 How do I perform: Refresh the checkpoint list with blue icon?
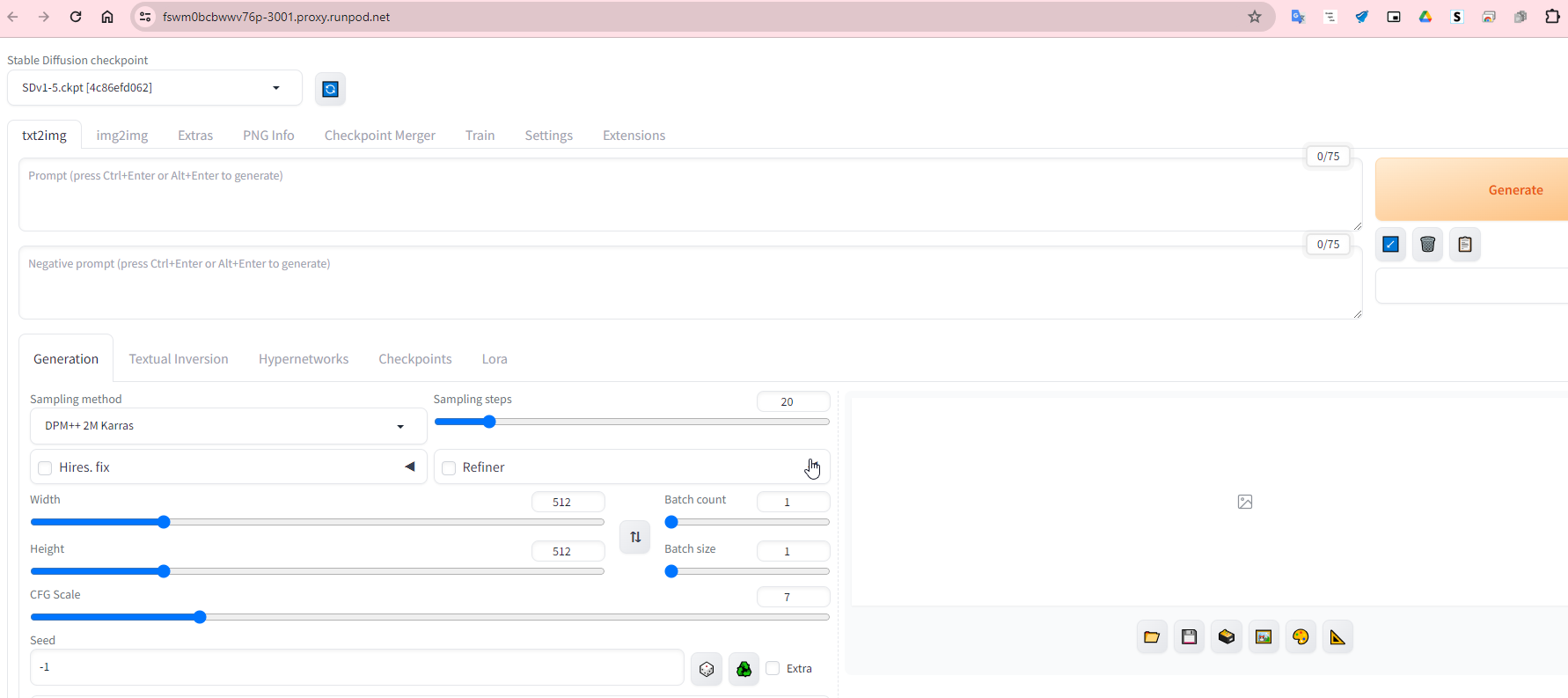coord(330,89)
